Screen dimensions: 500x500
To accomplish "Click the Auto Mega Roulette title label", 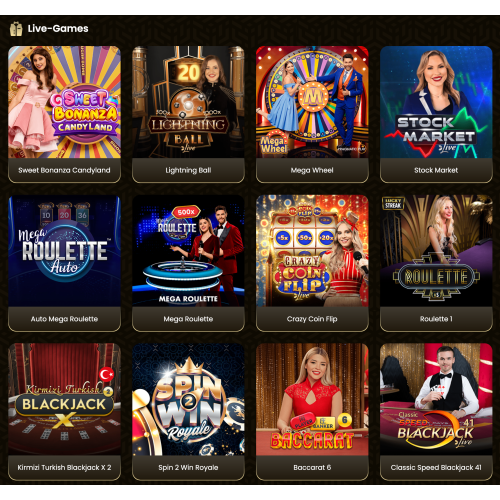I will [64, 319].
